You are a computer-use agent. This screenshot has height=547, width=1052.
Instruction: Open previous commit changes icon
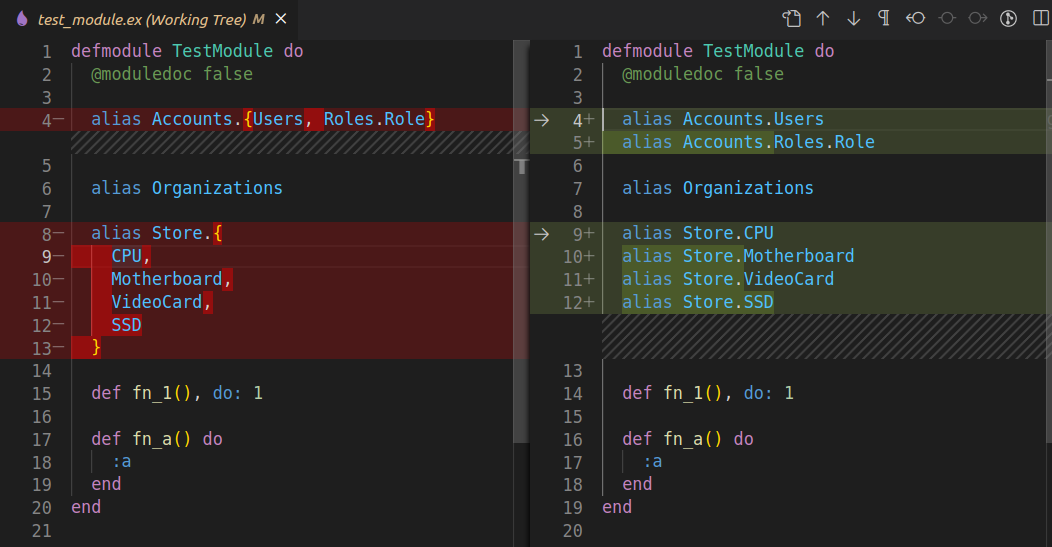915,18
